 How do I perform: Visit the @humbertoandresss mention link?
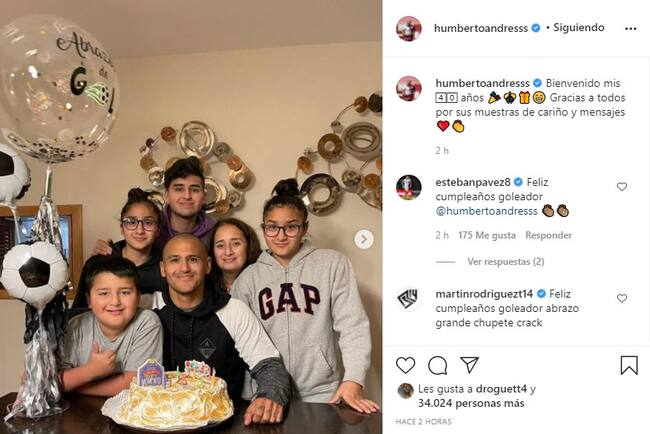487,211
